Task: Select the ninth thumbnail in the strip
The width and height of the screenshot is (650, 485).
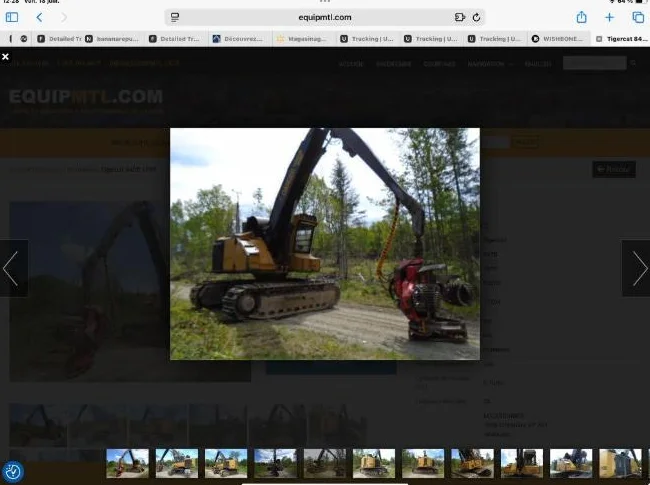Action: (522, 463)
